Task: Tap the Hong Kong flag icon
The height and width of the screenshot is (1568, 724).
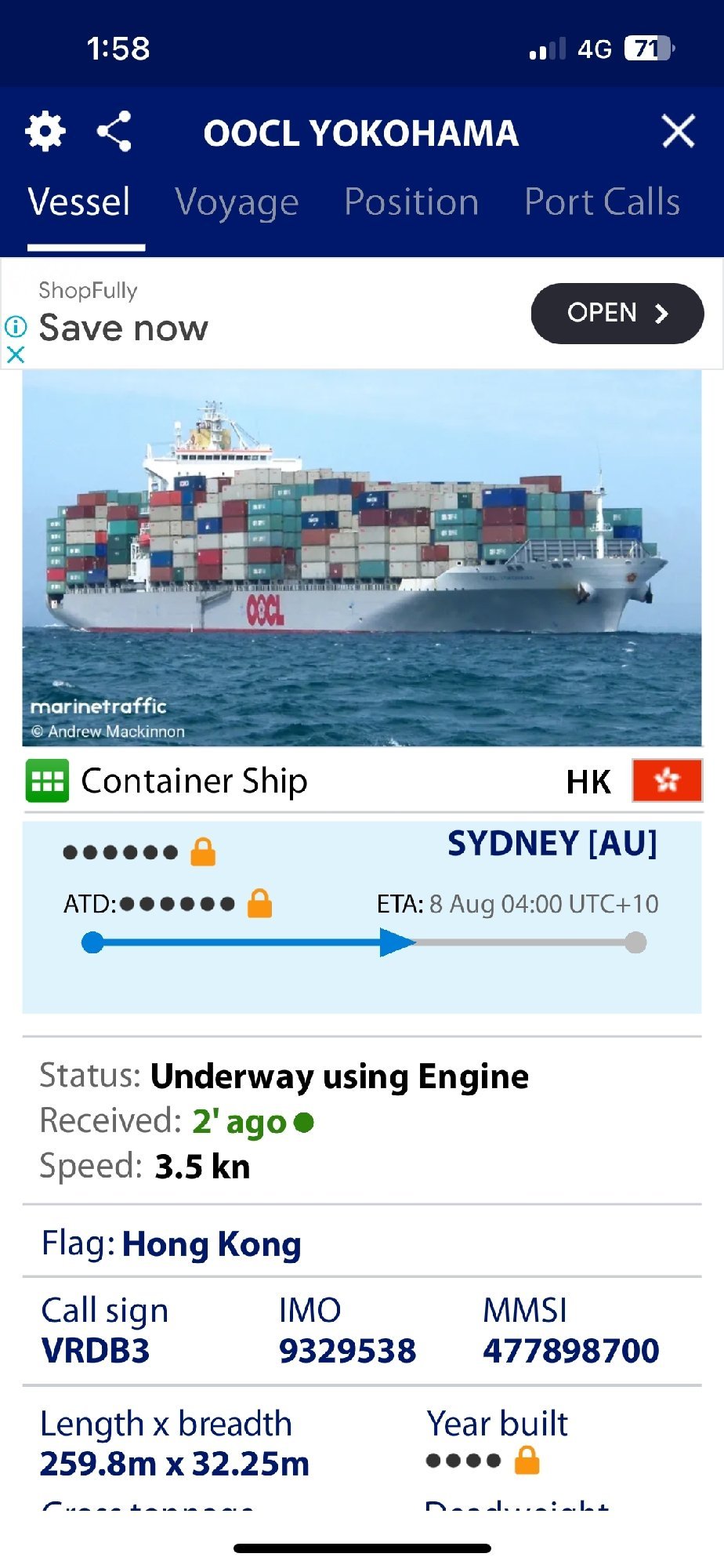Action: click(667, 780)
